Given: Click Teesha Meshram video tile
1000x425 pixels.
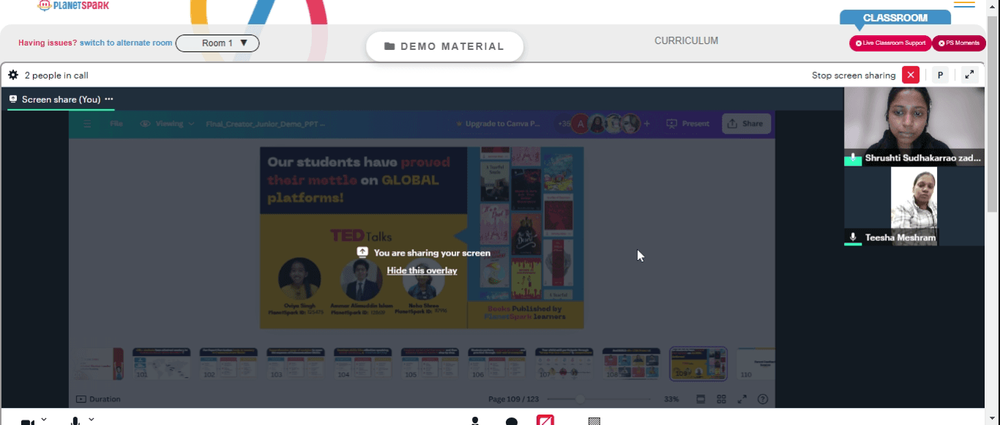Looking at the screenshot, I should (x=914, y=205).
